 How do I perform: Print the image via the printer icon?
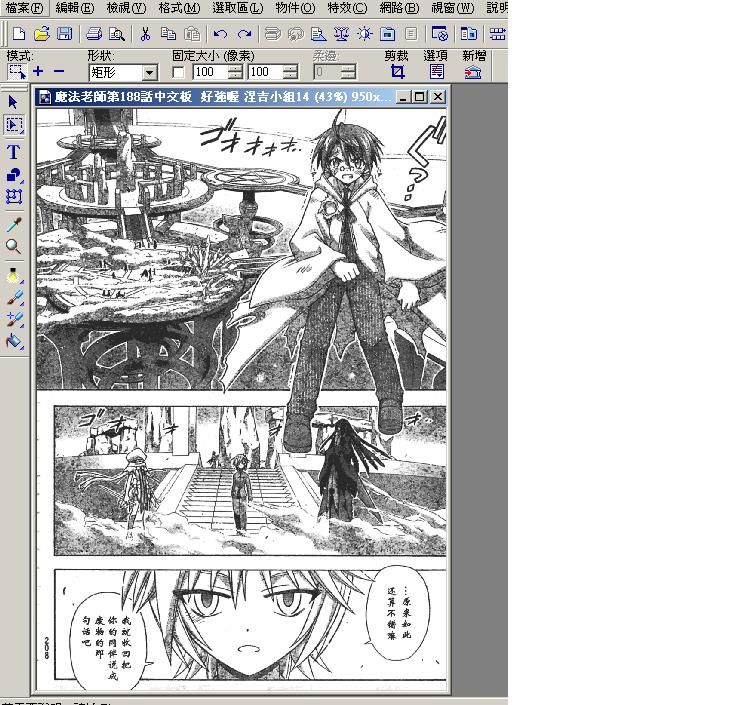94,34
